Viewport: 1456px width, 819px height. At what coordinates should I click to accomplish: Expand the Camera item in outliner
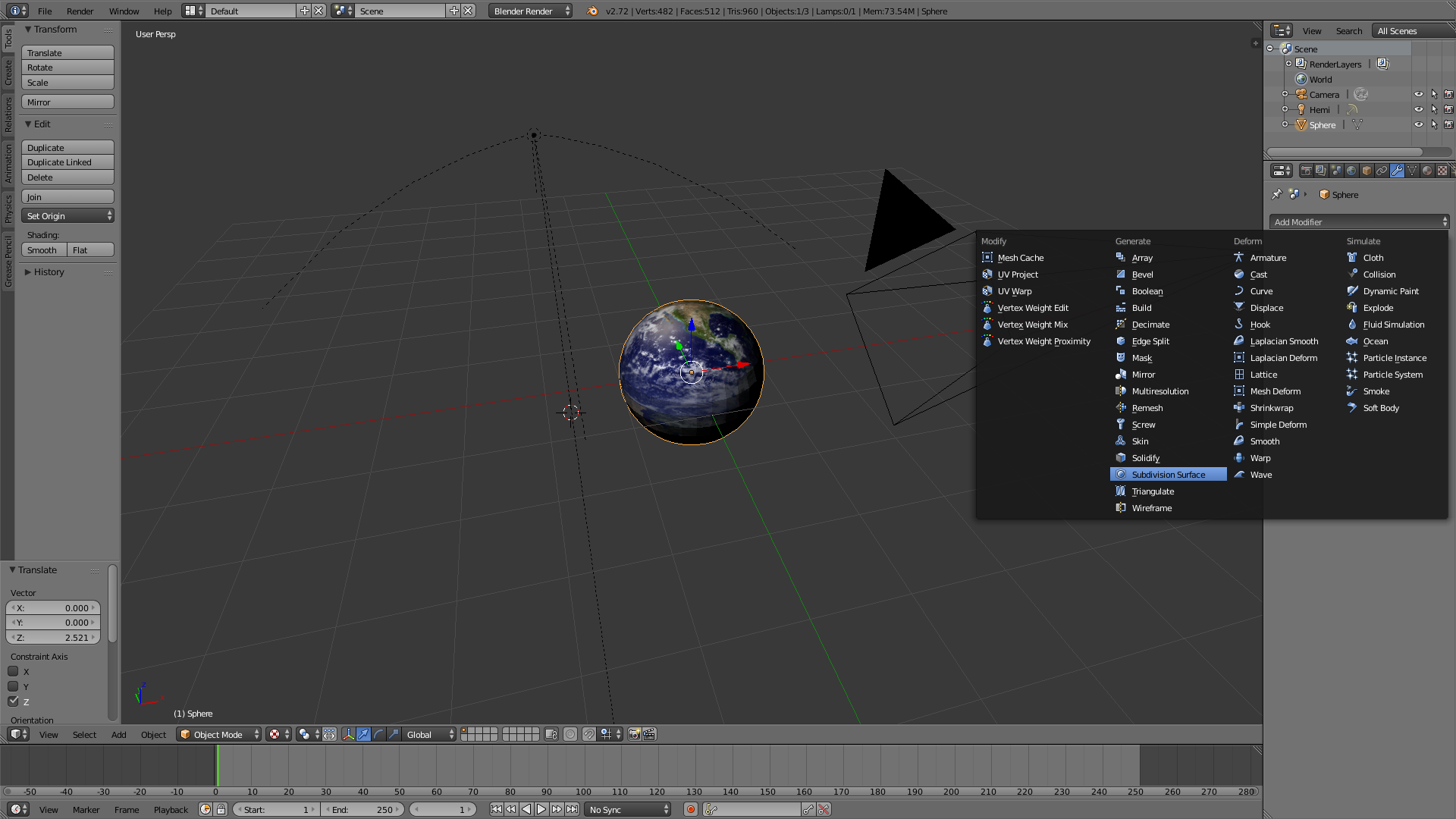(1285, 95)
